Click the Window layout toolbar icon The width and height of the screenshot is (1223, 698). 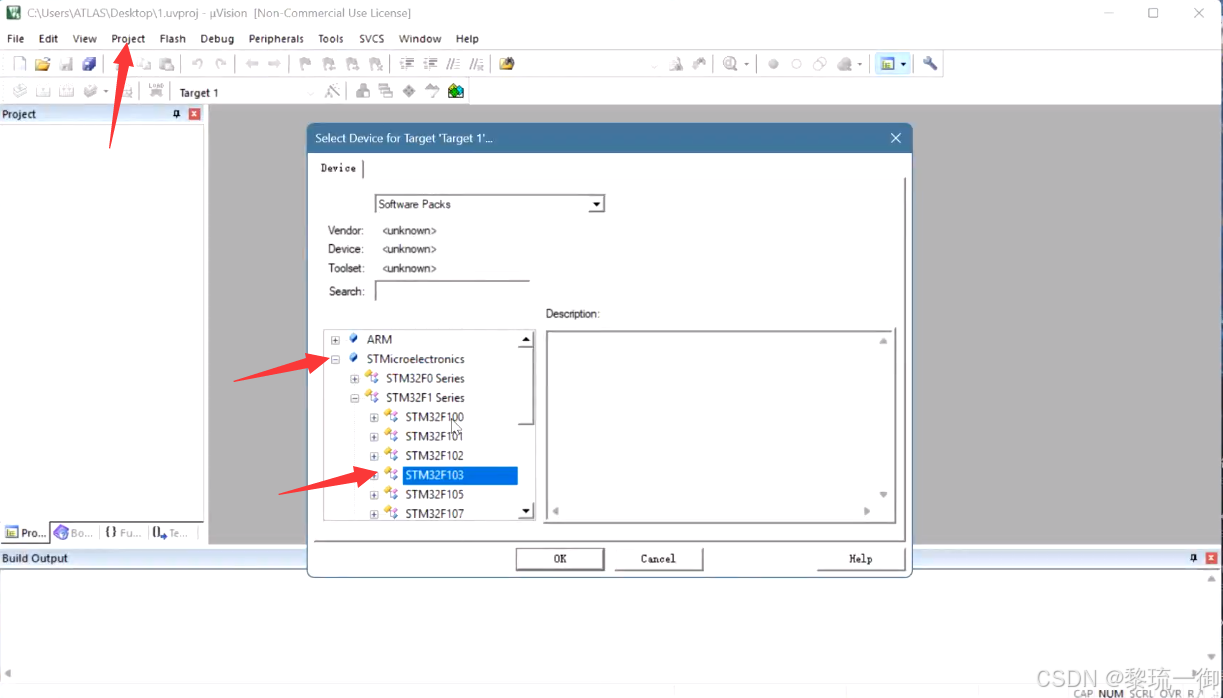click(x=886, y=64)
